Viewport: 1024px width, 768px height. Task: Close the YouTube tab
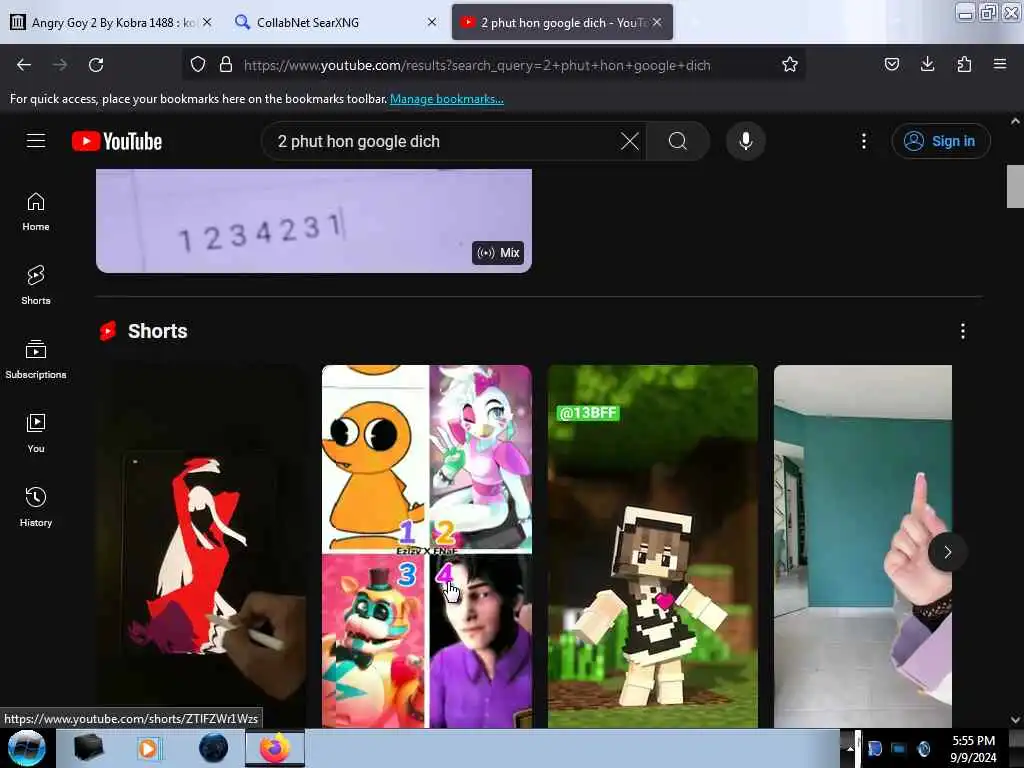(x=657, y=22)
